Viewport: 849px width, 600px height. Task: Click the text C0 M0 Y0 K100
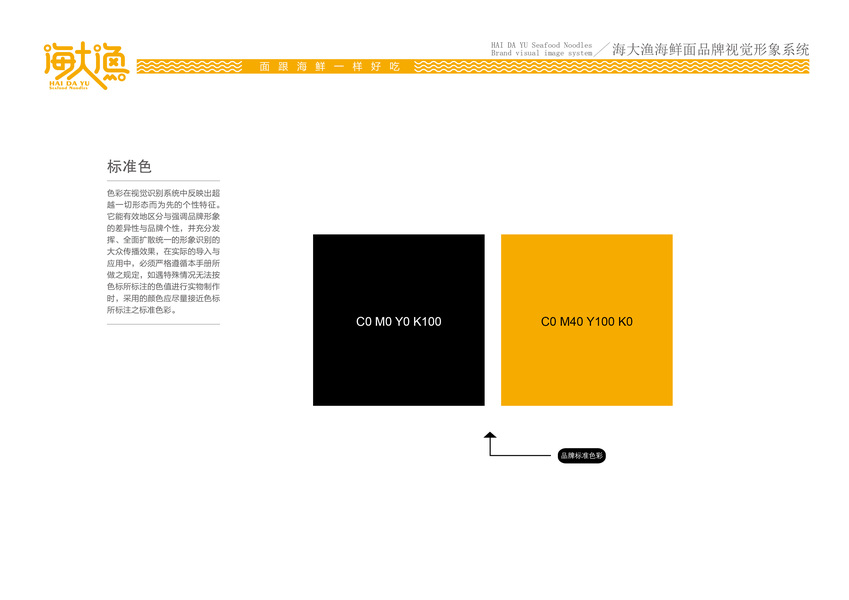click(399, 322)
